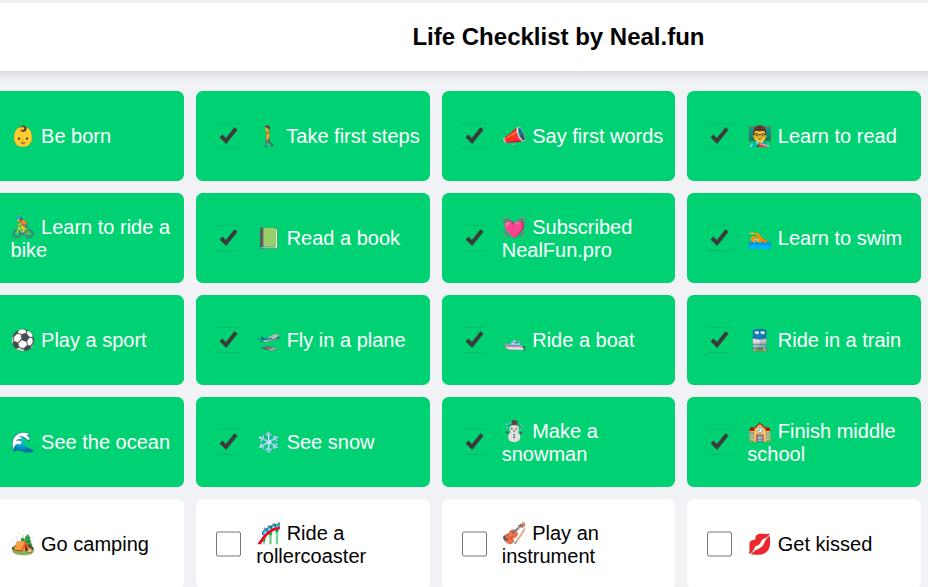
Task: Click the soccer ball icon on Play a sport
Action: (x=22, y=340)
